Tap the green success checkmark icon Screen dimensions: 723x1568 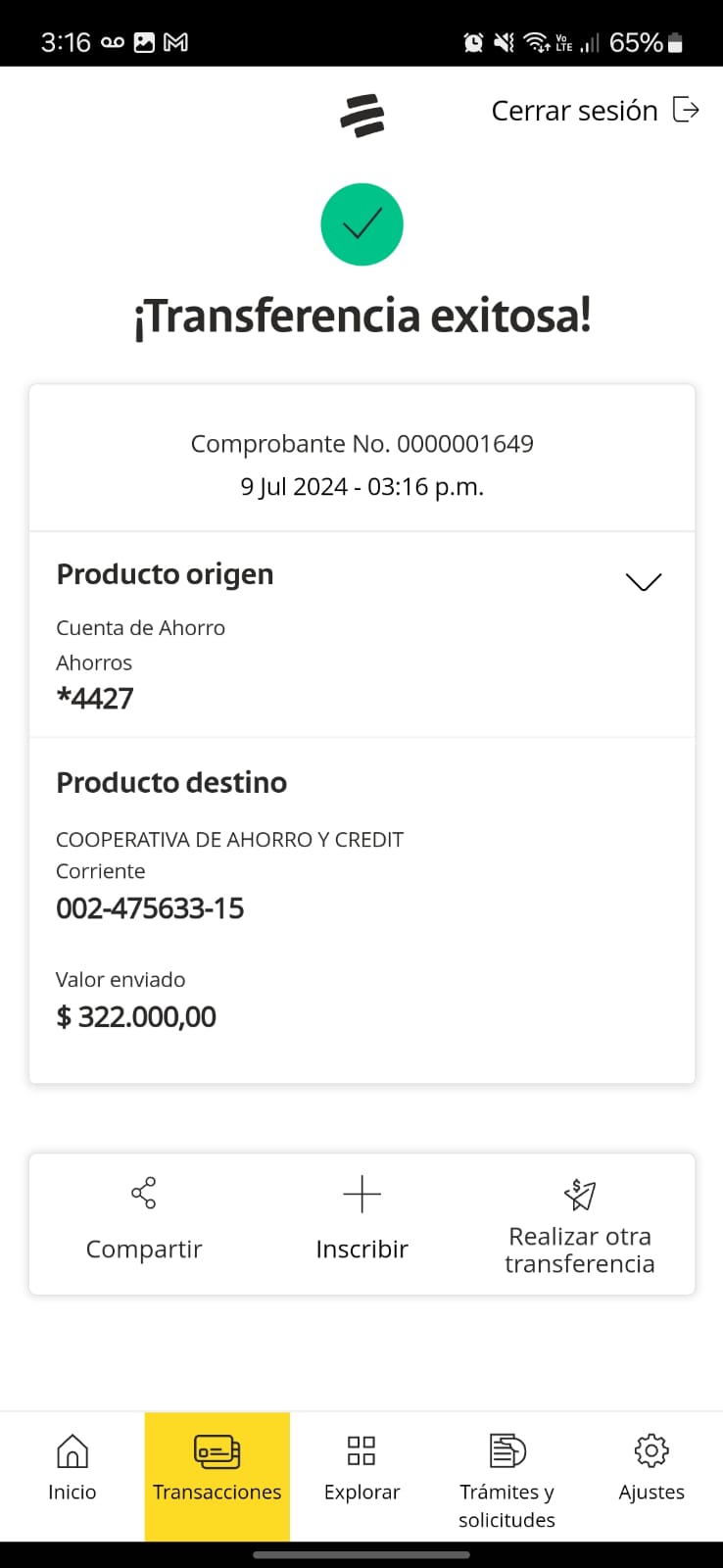(361, 224)
